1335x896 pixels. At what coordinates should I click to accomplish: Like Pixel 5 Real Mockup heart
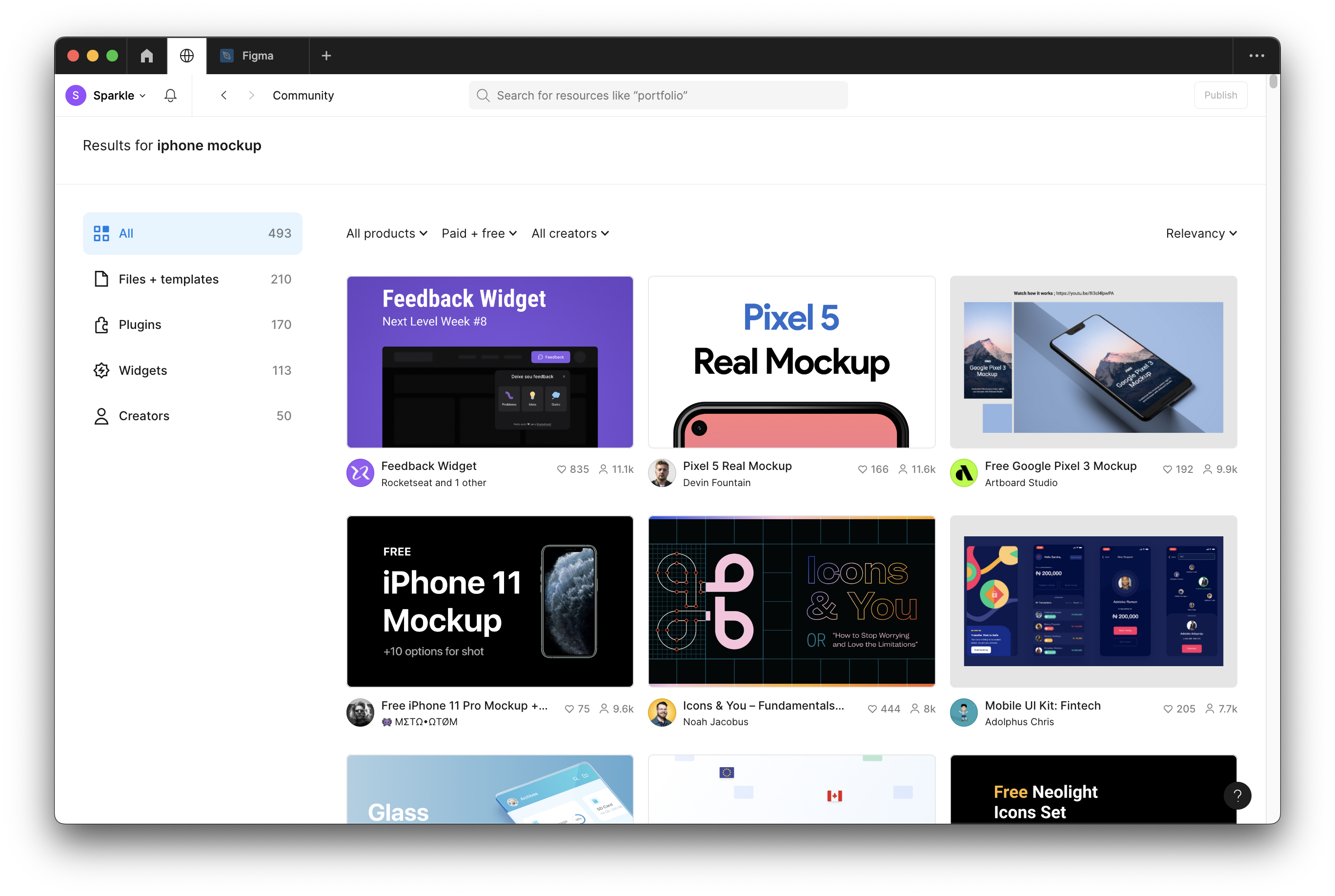(863, 469)
